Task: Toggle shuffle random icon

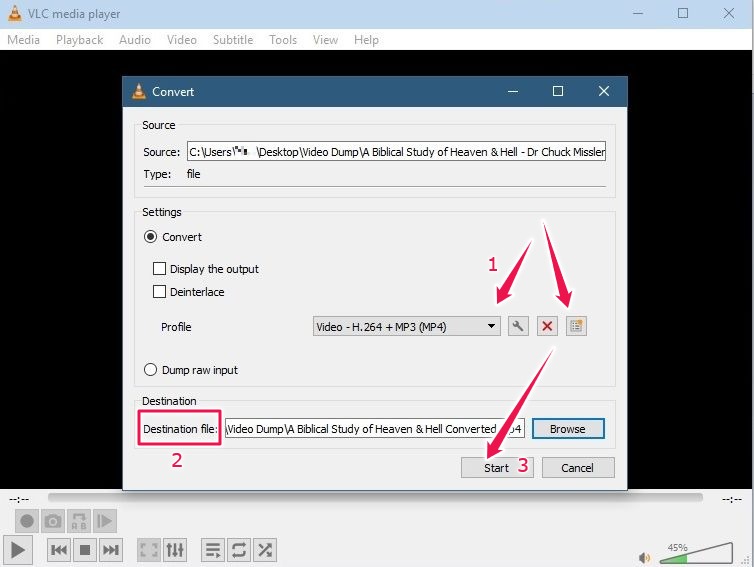Action: coord(264,550)
